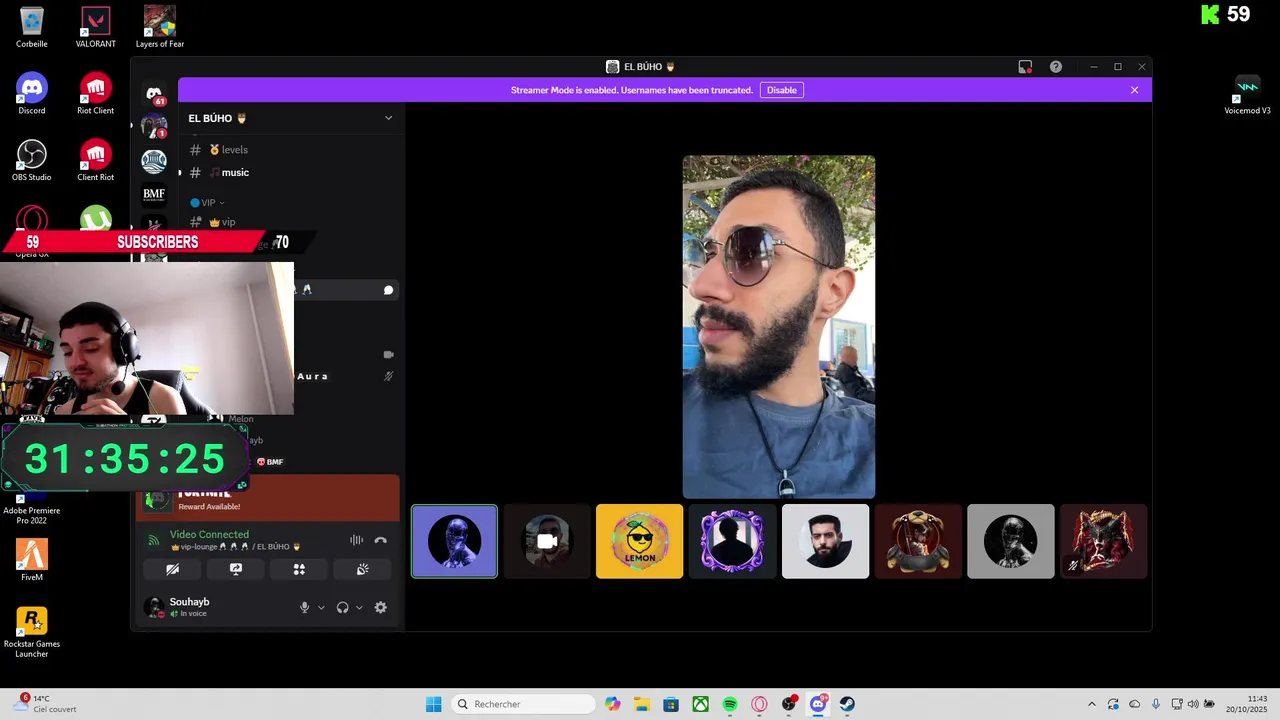This screenshot has width=1280, height=720.
Task: Launch the FiveM desktop shortcut
Action: coord(32,560)
